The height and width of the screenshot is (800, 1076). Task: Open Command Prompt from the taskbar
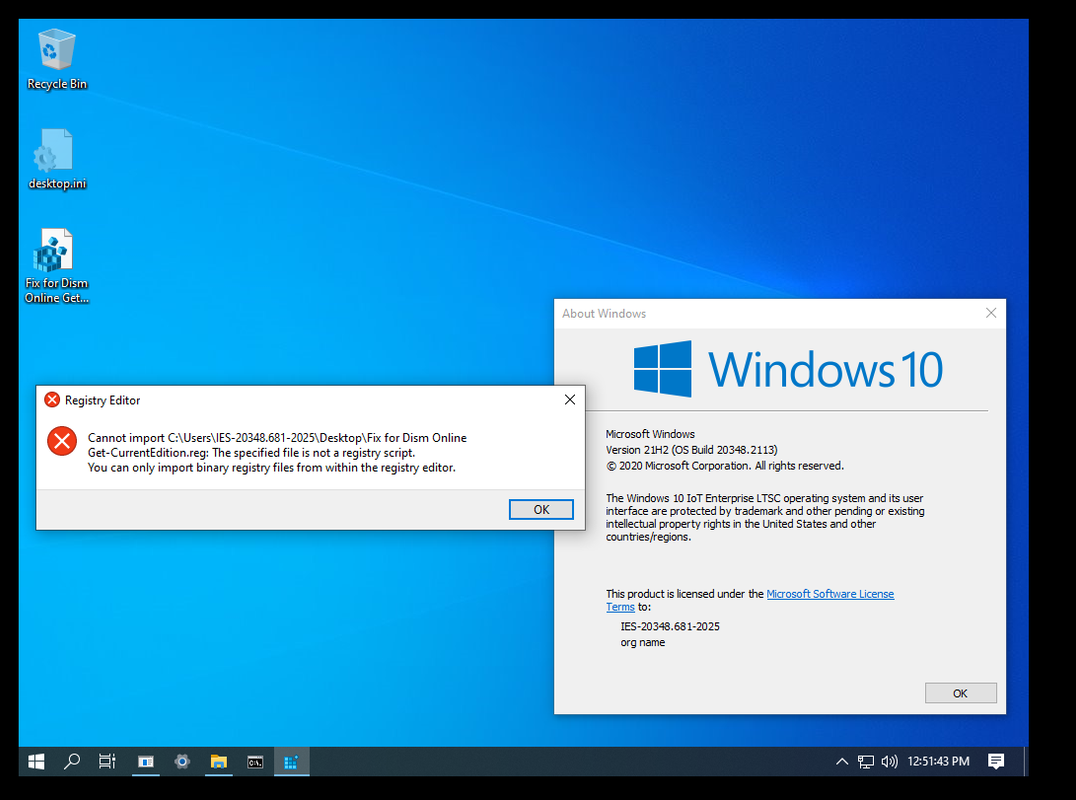(255, 762)
